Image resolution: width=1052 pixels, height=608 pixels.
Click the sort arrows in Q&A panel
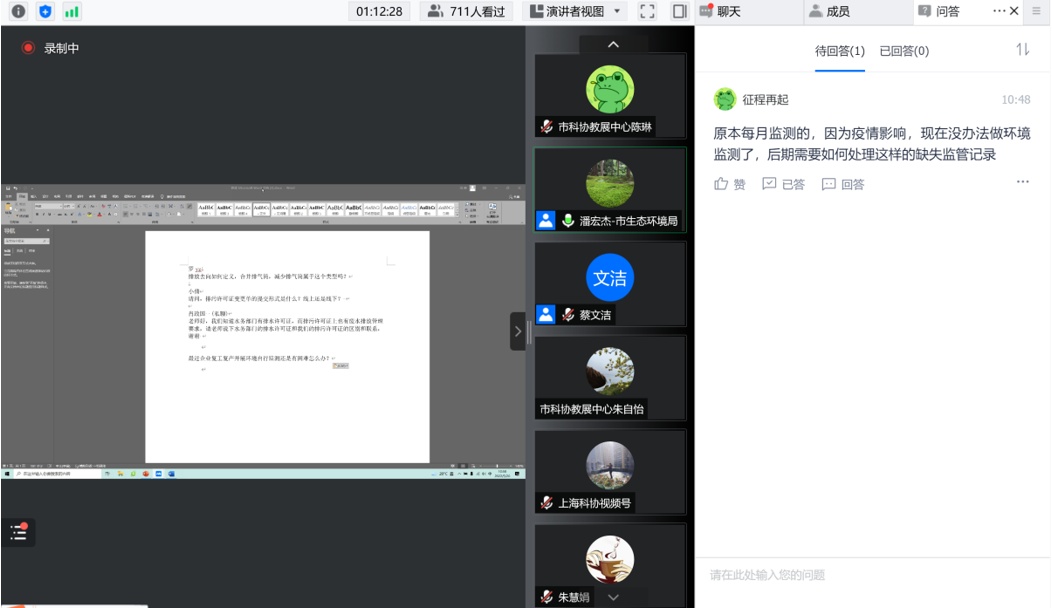tap(1022, 50)
